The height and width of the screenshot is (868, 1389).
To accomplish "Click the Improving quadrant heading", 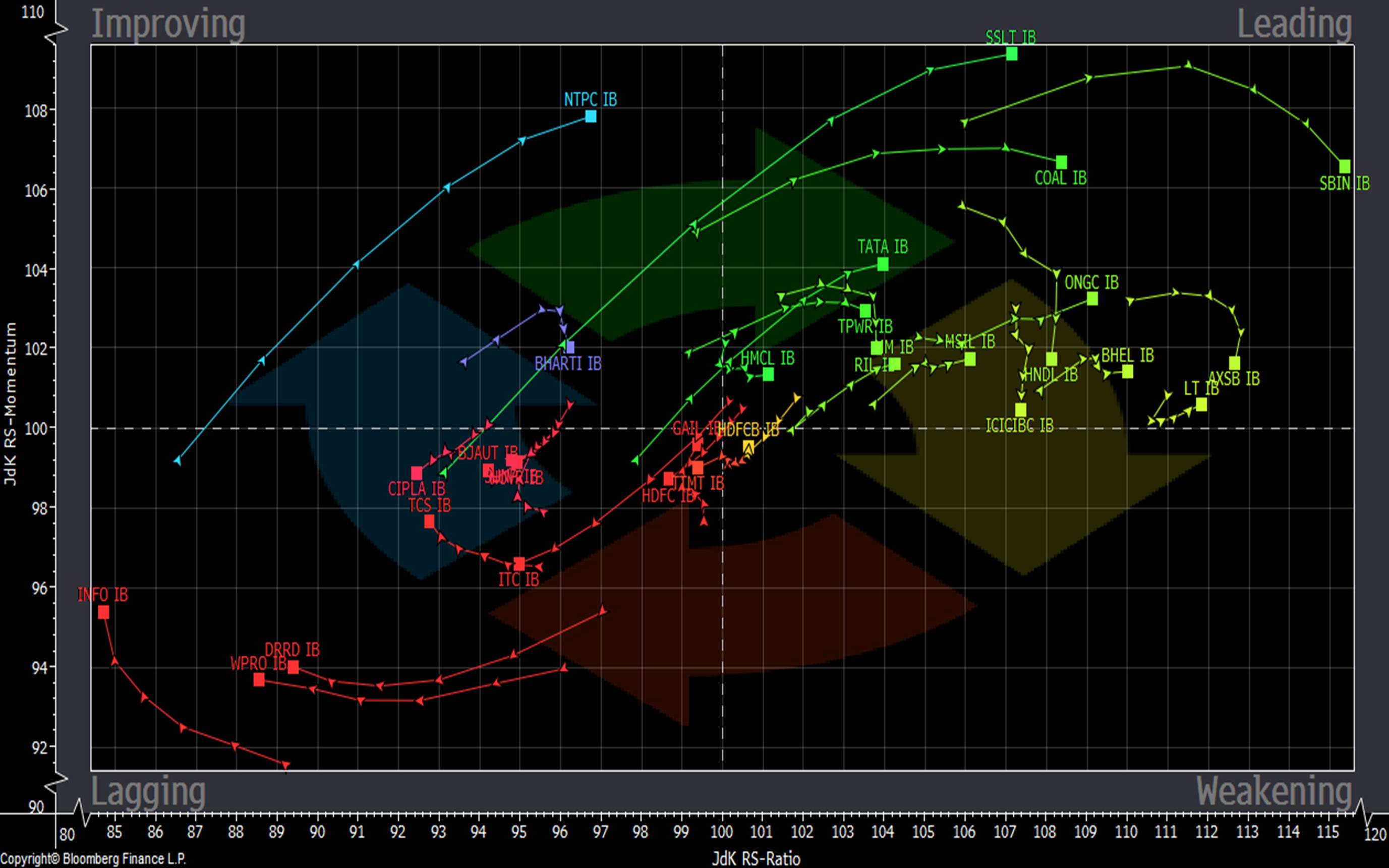I will click(168, 24).
